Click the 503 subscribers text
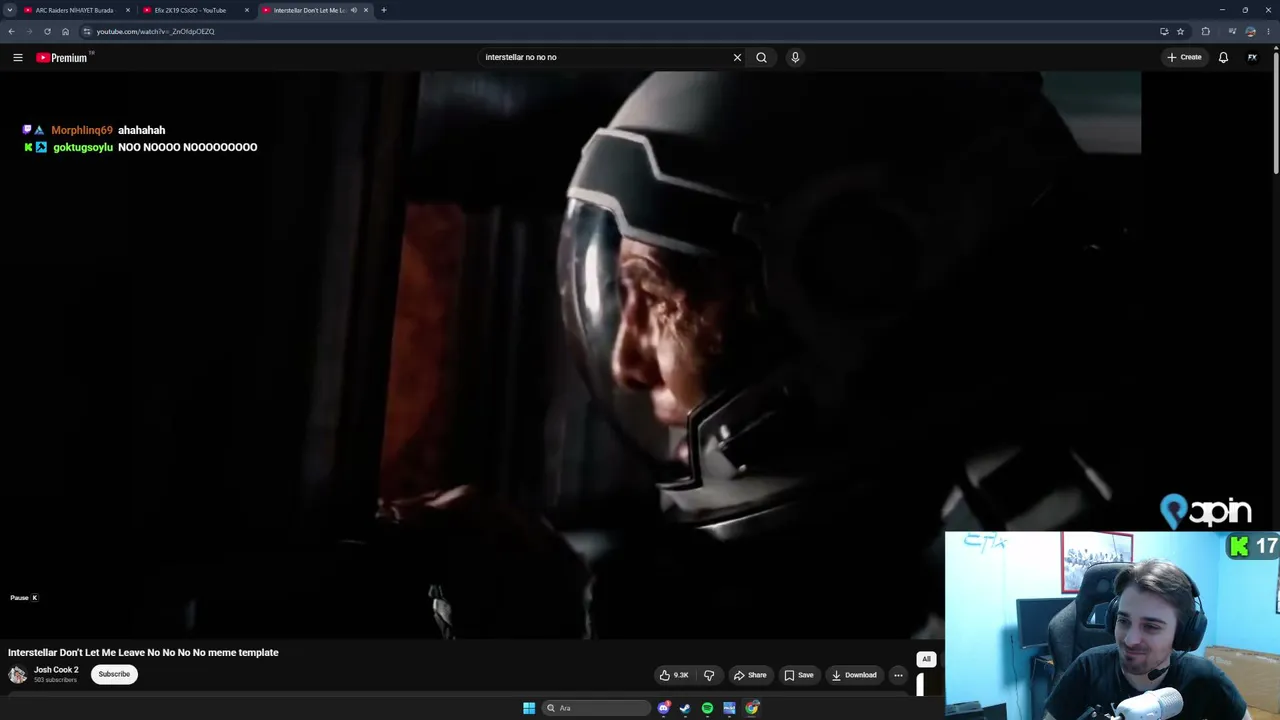Image resolution: width=1280 pixels, height=720 pixels. point(55,680)
